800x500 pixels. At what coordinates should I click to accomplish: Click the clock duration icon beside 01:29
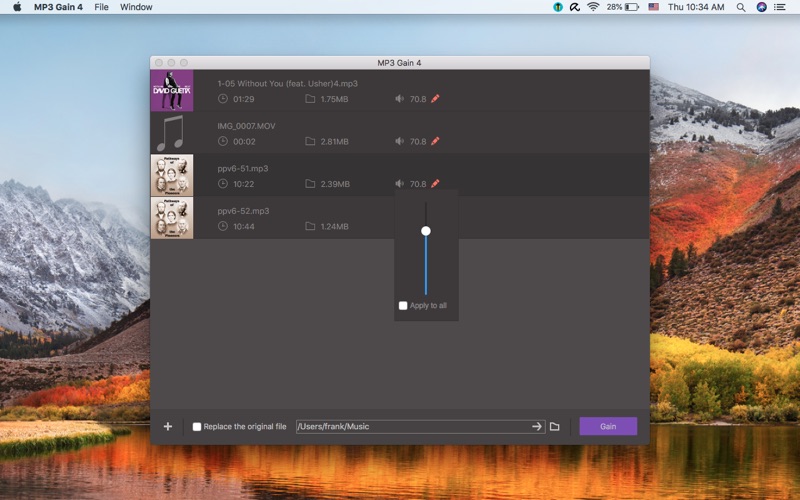click(x=222, y=98)
